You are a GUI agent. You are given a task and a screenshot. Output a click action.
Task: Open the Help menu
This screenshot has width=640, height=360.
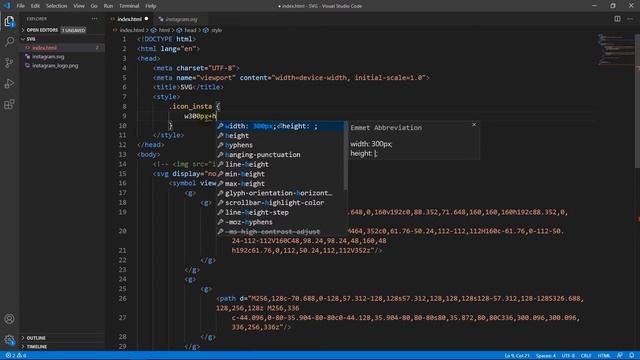pyautogui.click(x=151, y=6)
